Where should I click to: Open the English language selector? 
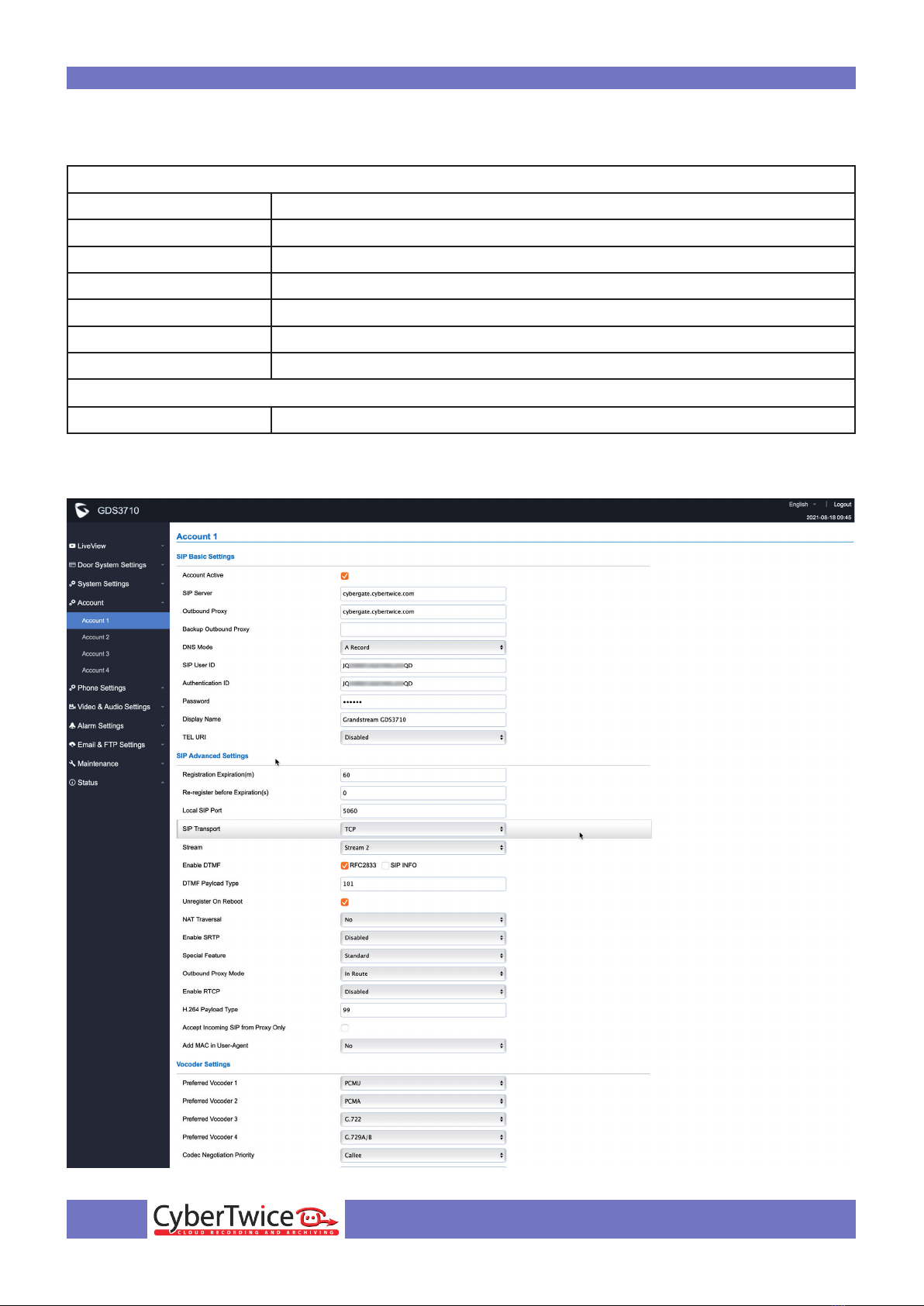point(802,505)
